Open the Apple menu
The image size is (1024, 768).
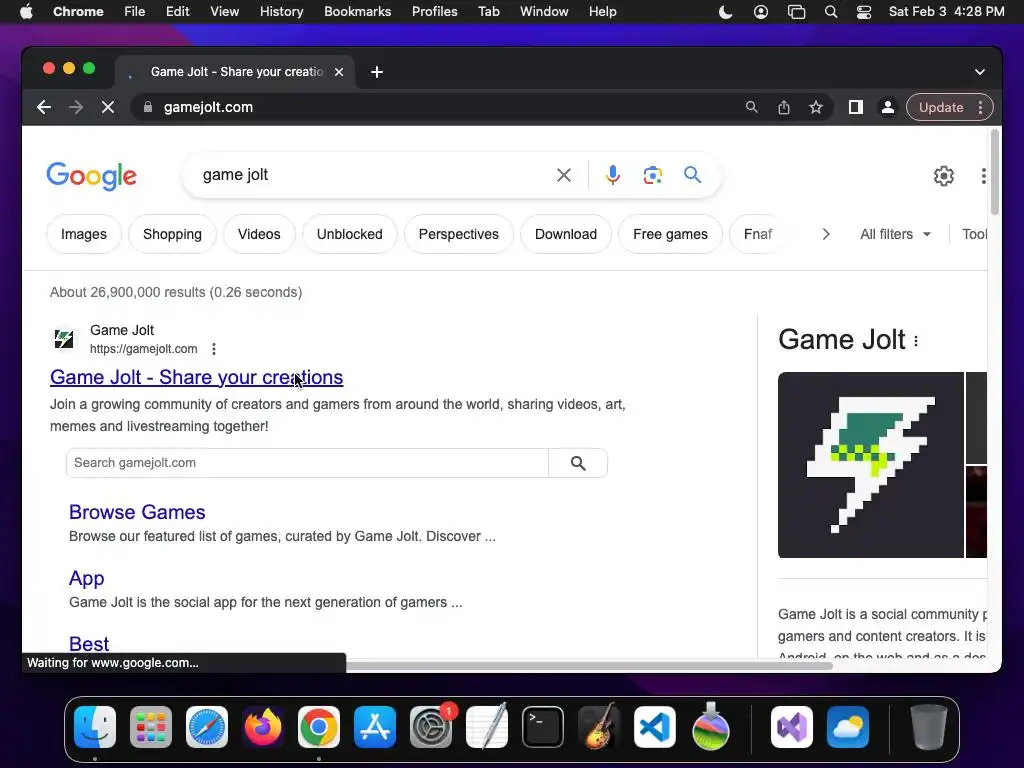(x=26, y=12)
